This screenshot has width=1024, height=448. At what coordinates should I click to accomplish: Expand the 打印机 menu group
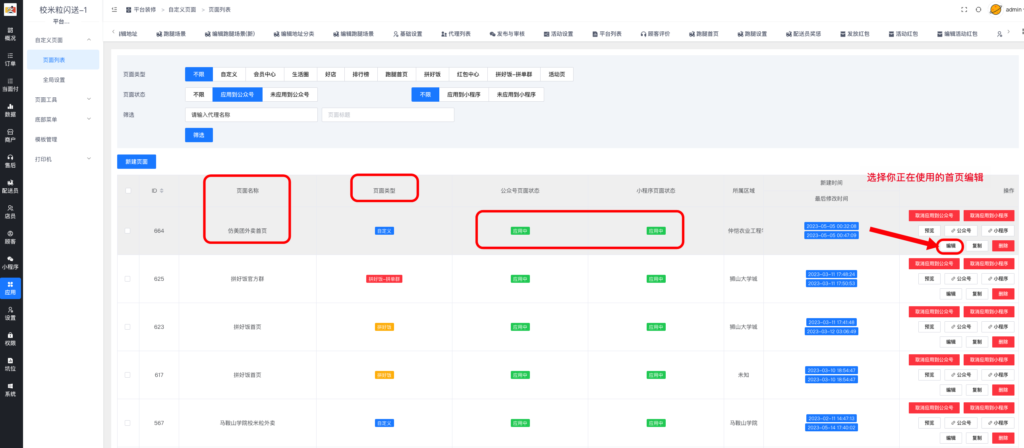[60, 158]
